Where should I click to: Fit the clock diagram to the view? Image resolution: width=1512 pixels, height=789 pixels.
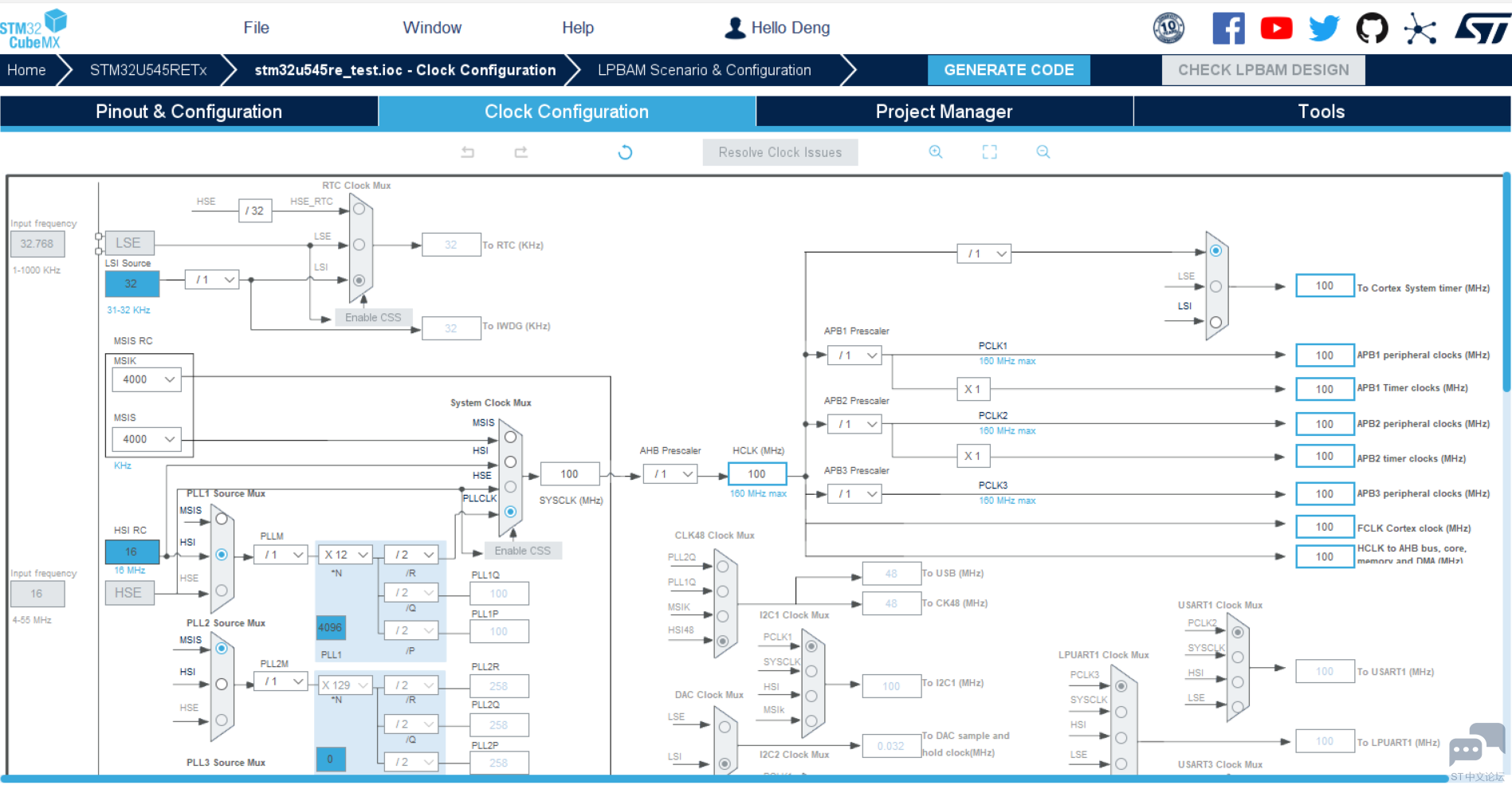click(990, 152)
